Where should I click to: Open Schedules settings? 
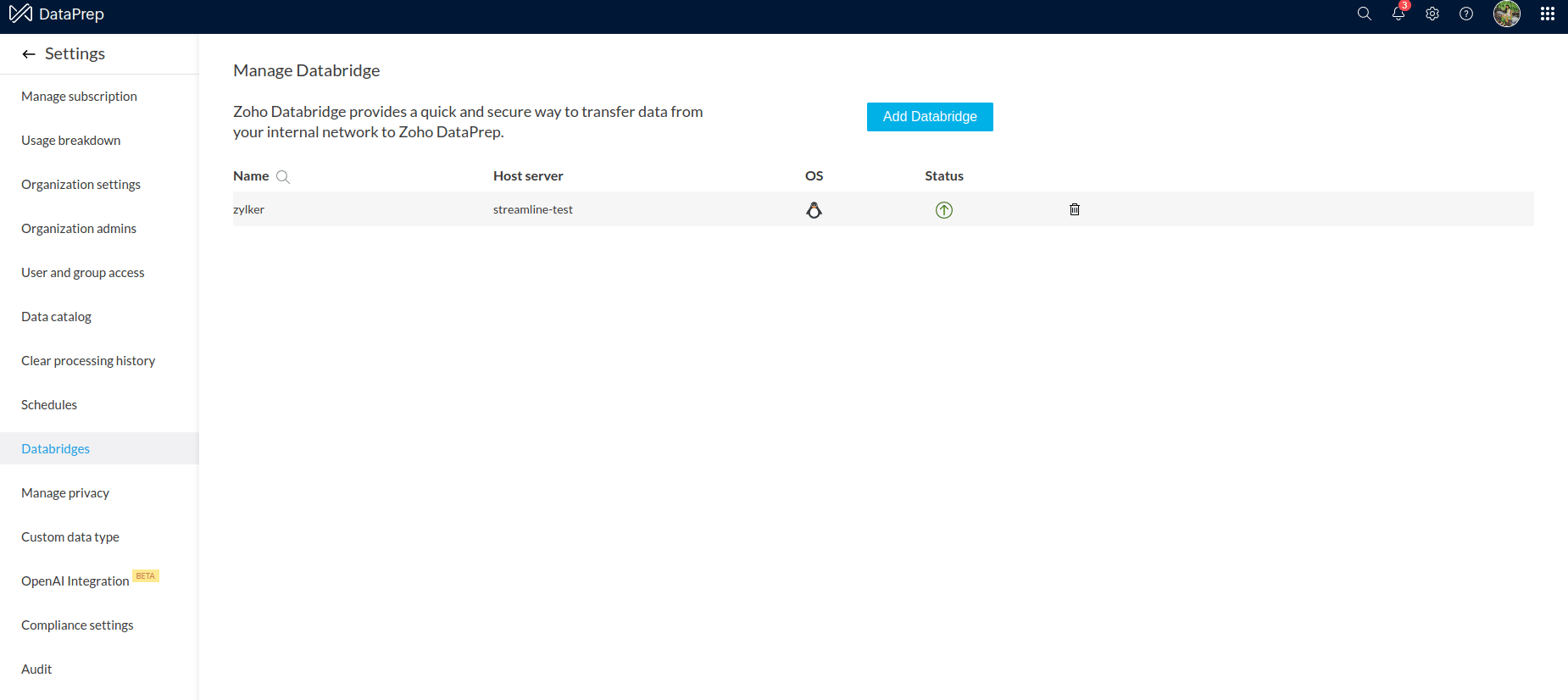[x=49, y=405]
